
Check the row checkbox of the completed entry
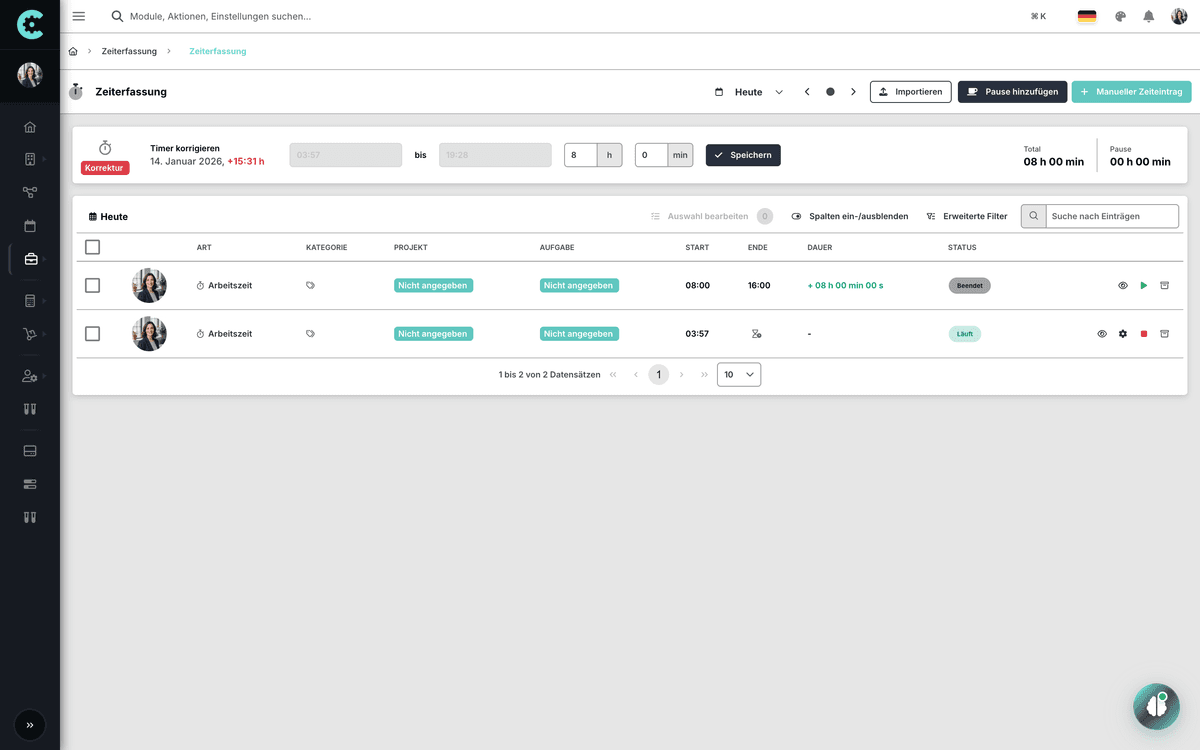pyautogui.click(x=92, y=284)
